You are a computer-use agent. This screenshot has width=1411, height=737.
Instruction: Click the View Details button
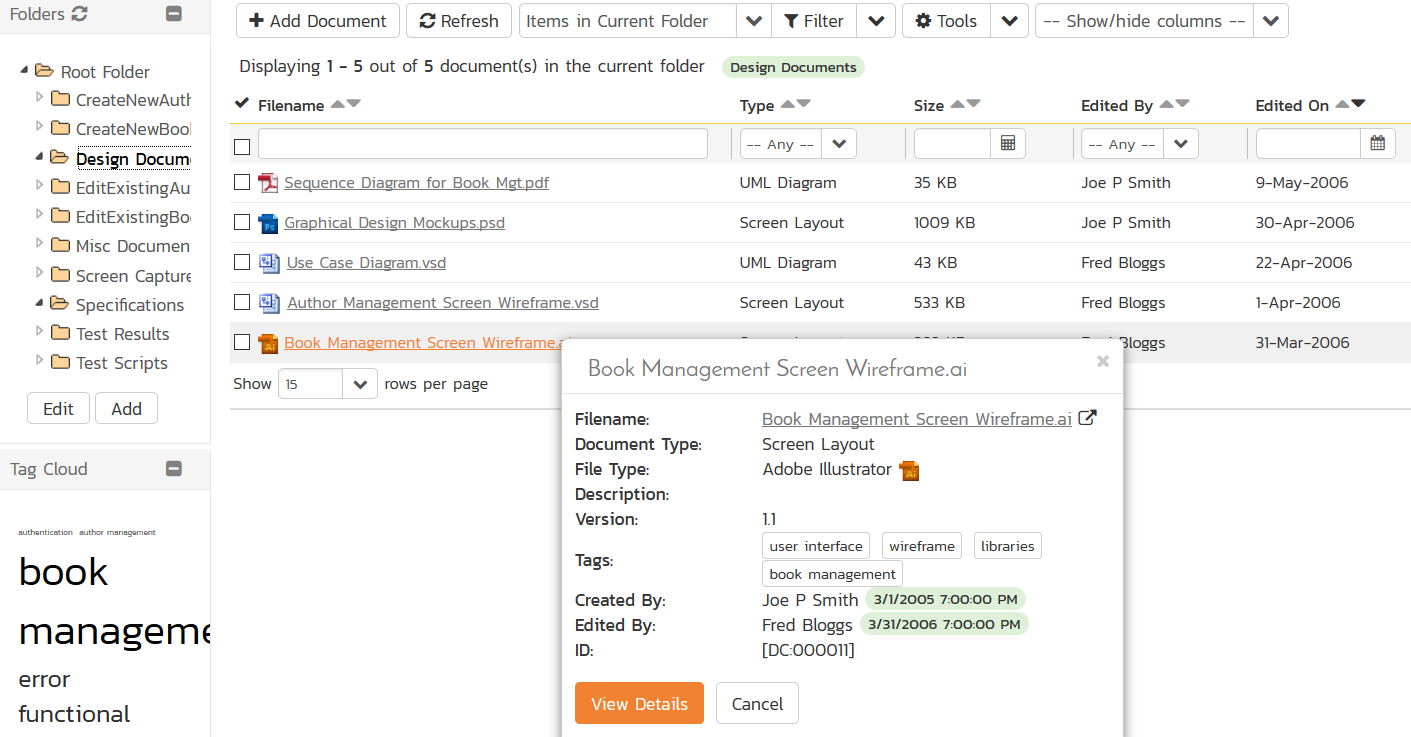[639, 703]
